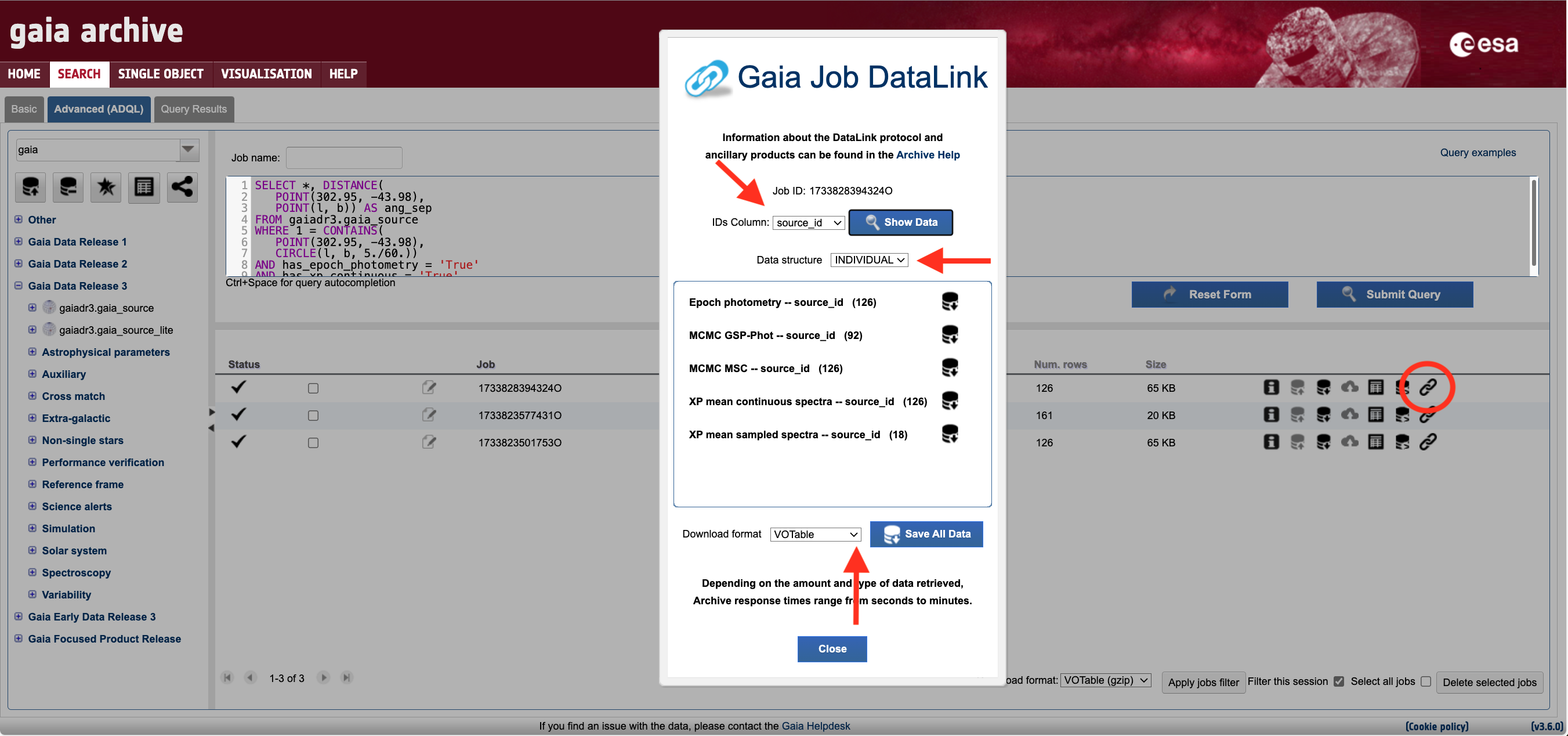Open VOTable (gzip) jobs download format dropdown

click(x=1106, y=680)
